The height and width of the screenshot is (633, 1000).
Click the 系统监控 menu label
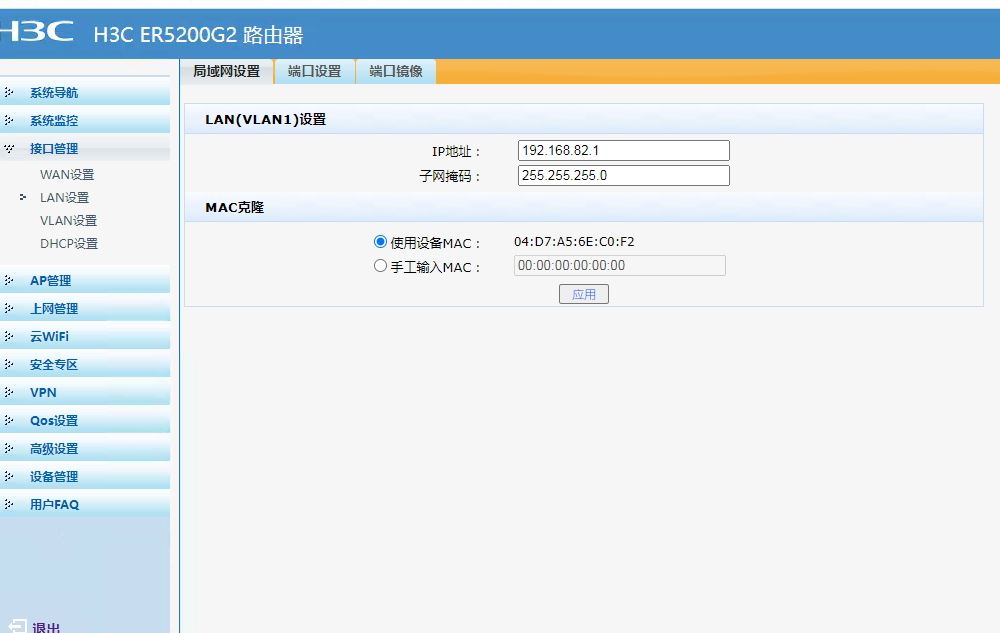54,121
